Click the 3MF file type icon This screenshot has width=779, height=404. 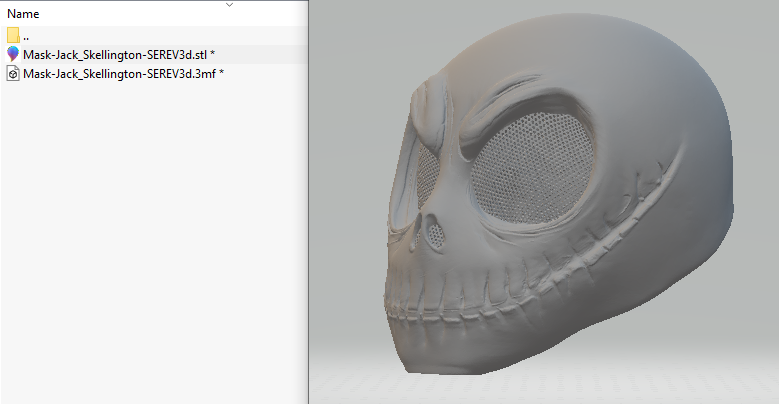coord(13,74)
